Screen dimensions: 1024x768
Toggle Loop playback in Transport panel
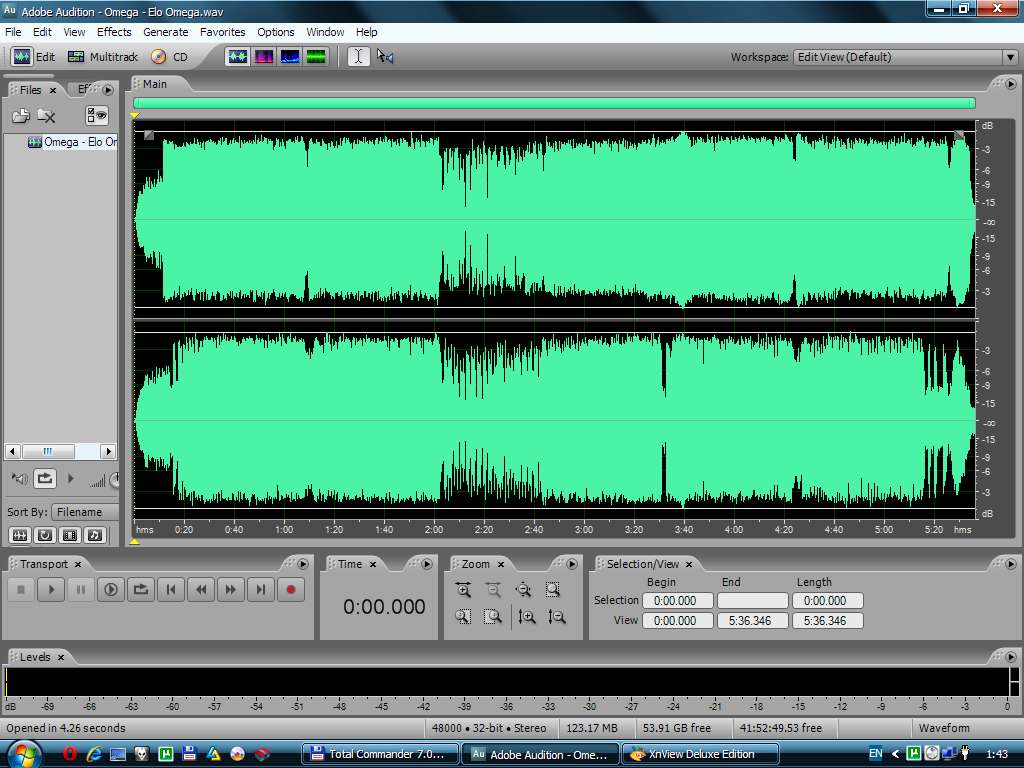[x=141, y=590]
